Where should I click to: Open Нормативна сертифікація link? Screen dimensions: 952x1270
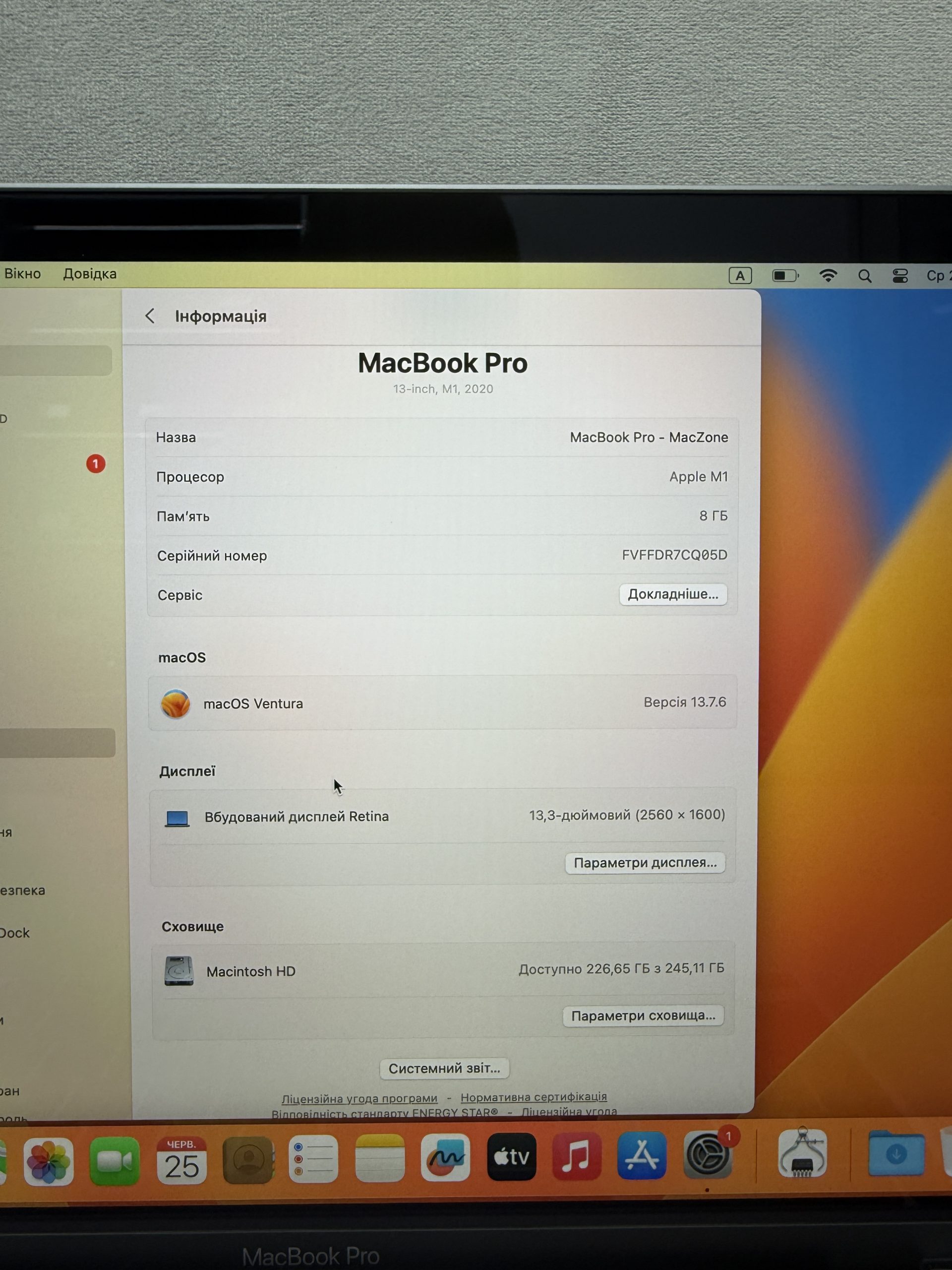534,1096
